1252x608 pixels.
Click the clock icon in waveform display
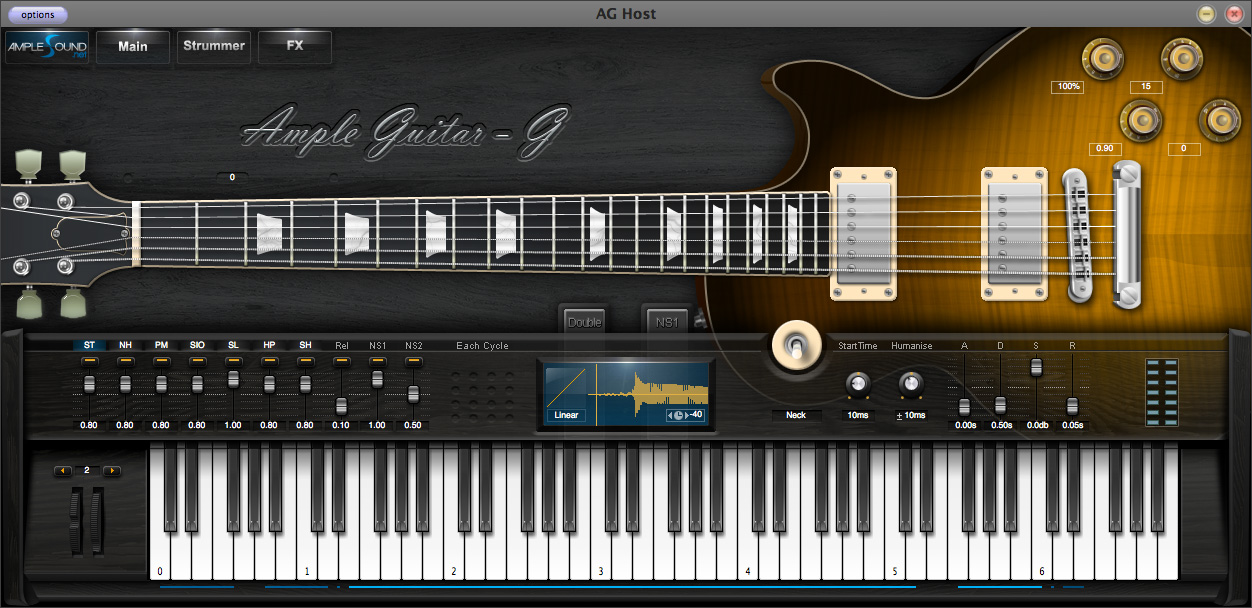pos(679,415)
